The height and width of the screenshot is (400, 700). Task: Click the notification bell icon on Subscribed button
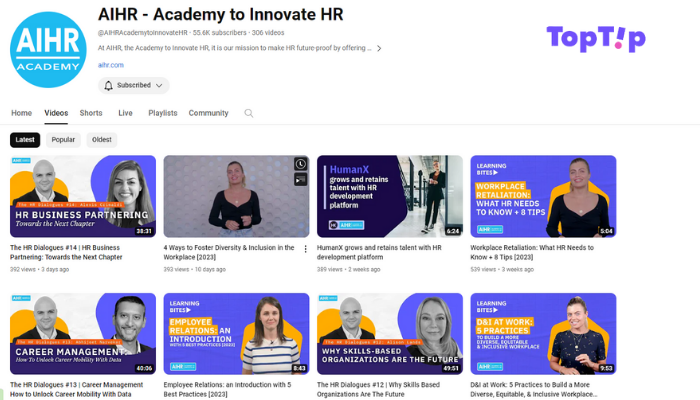pyautogui.click(x=108, y=85)
